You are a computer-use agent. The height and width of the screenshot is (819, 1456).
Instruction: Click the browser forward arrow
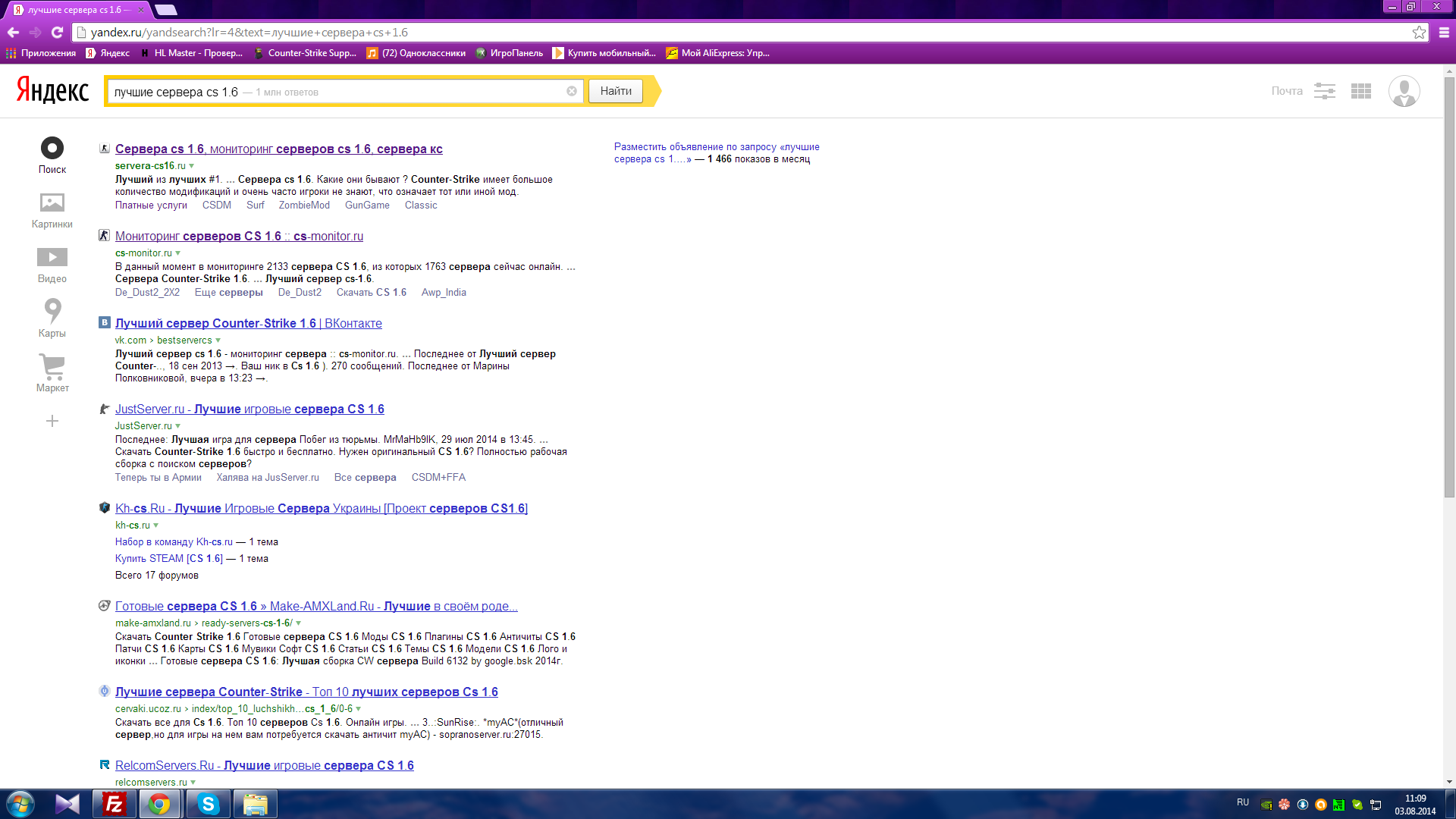(x=35, y=32)
